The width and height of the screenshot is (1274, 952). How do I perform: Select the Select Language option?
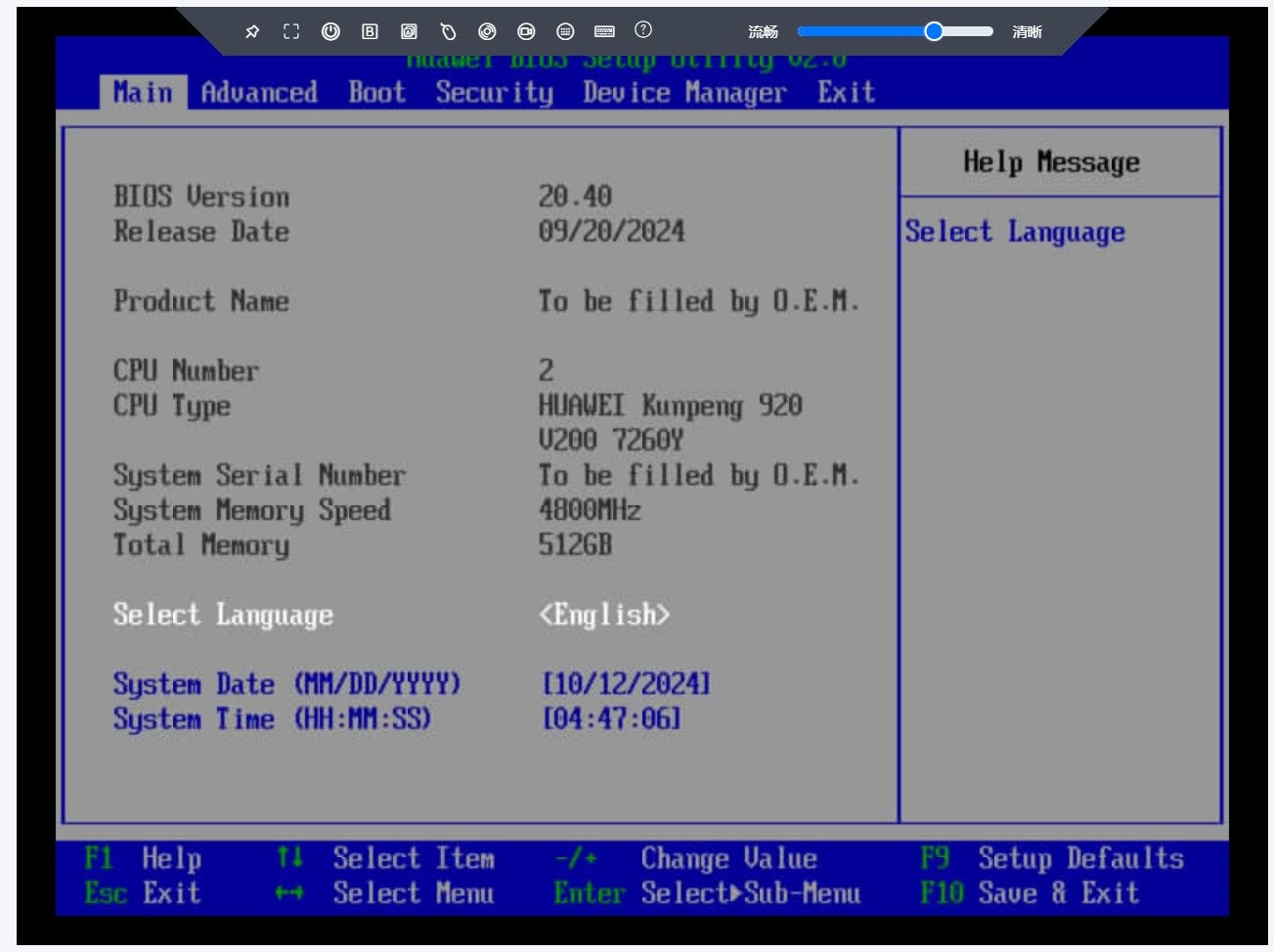223,615
